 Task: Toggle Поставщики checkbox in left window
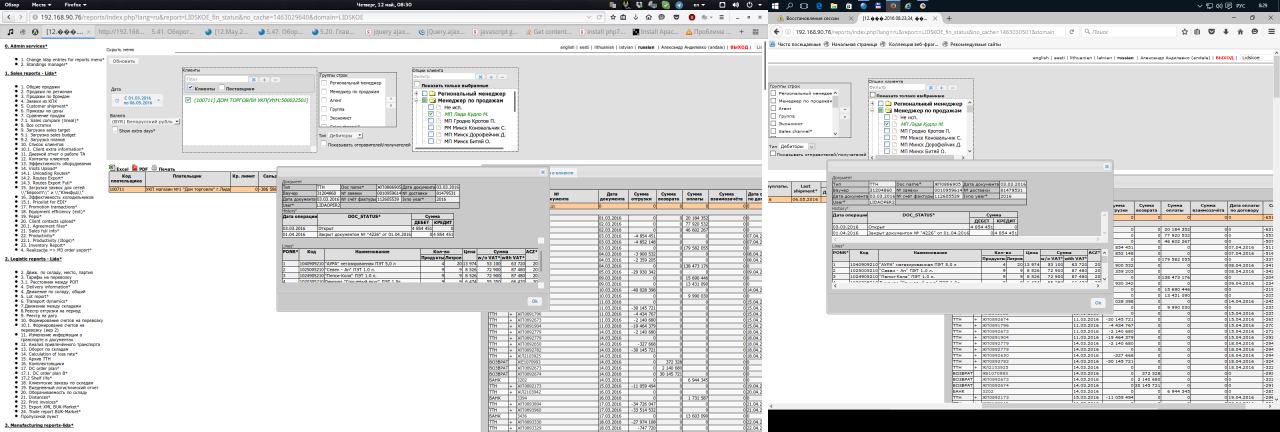pyautogui.click(x=222, y=87)
